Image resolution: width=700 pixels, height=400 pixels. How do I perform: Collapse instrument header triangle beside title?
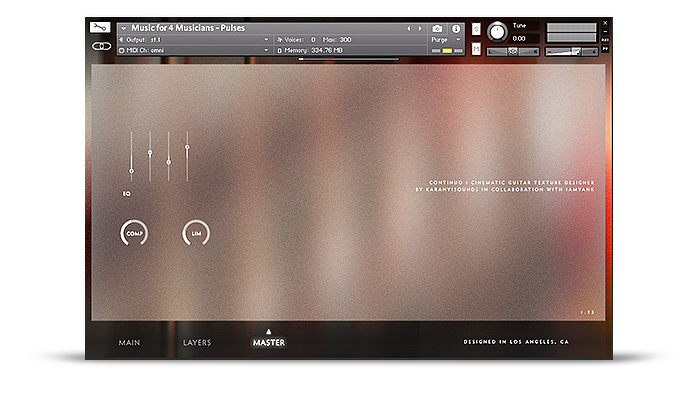[124, 28]
